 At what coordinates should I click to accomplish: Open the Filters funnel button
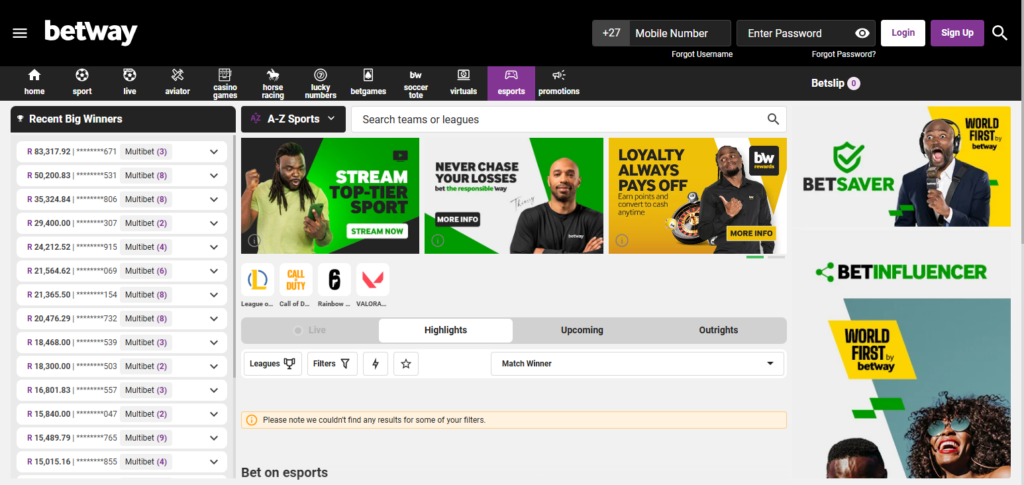click(x=332, y=364)
